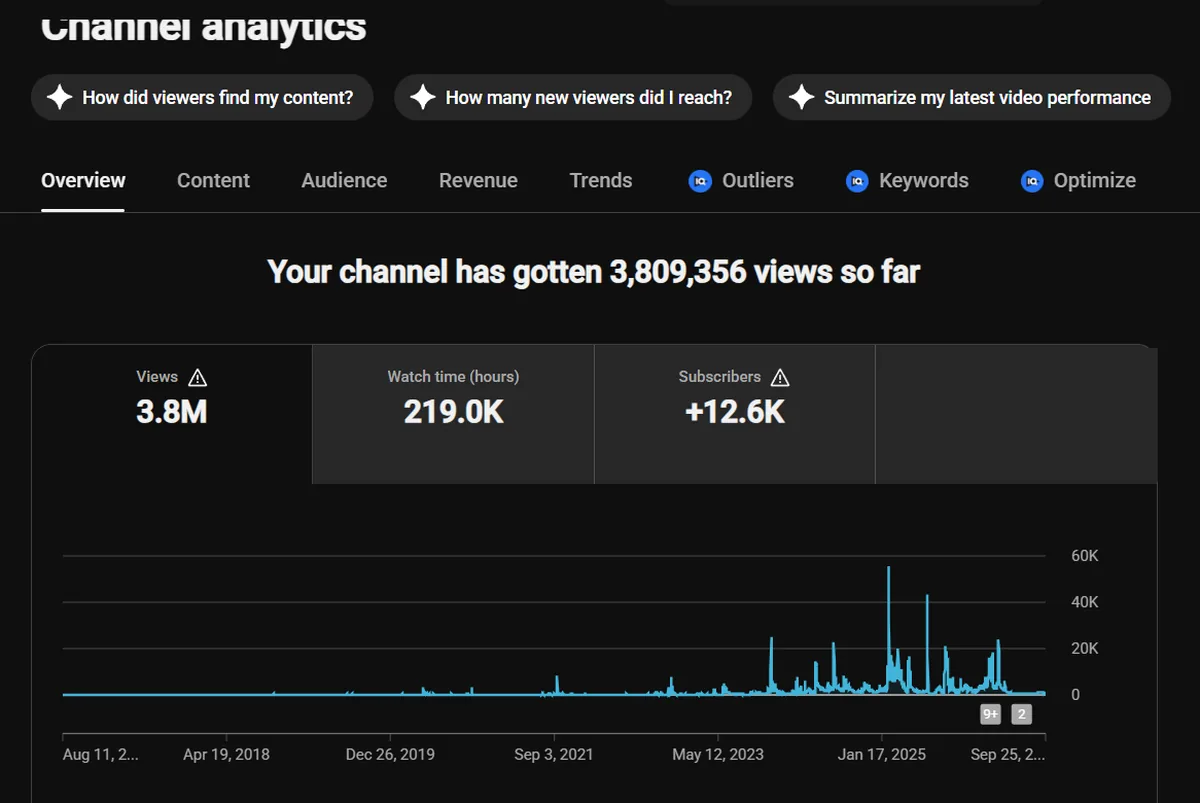Click the warning triangle next to Views
Viewport: 1200px width, 803px height.
198,377
